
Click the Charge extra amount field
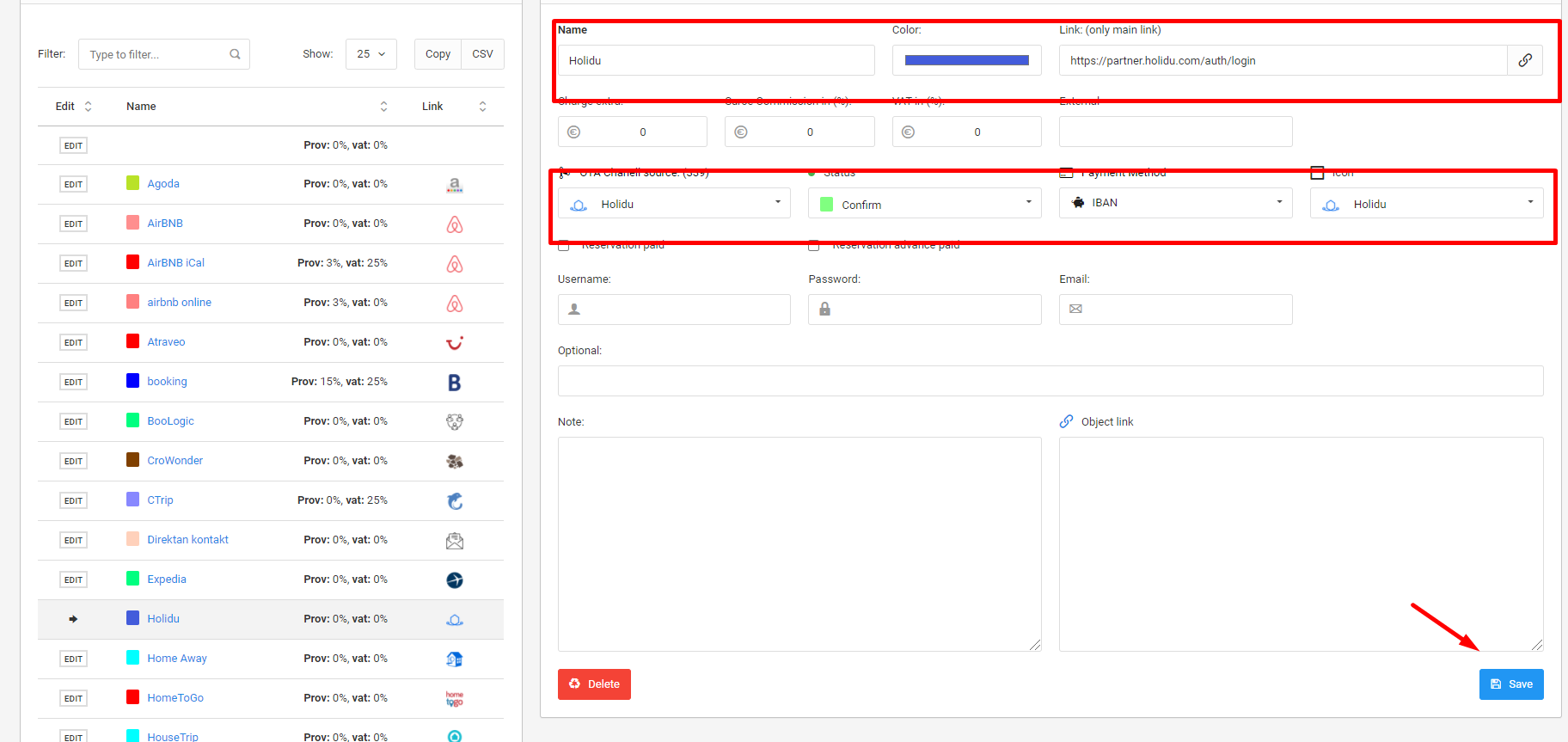click(x=633, y=132)
